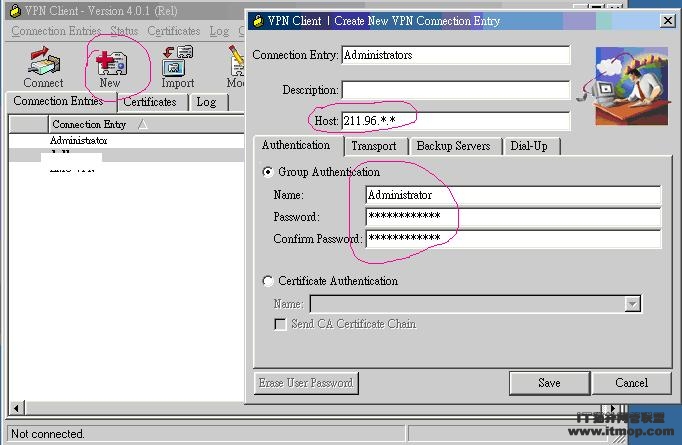Click the Connect toolbar icon
This screenshot has height=445, width=682.
coord(43,61)
